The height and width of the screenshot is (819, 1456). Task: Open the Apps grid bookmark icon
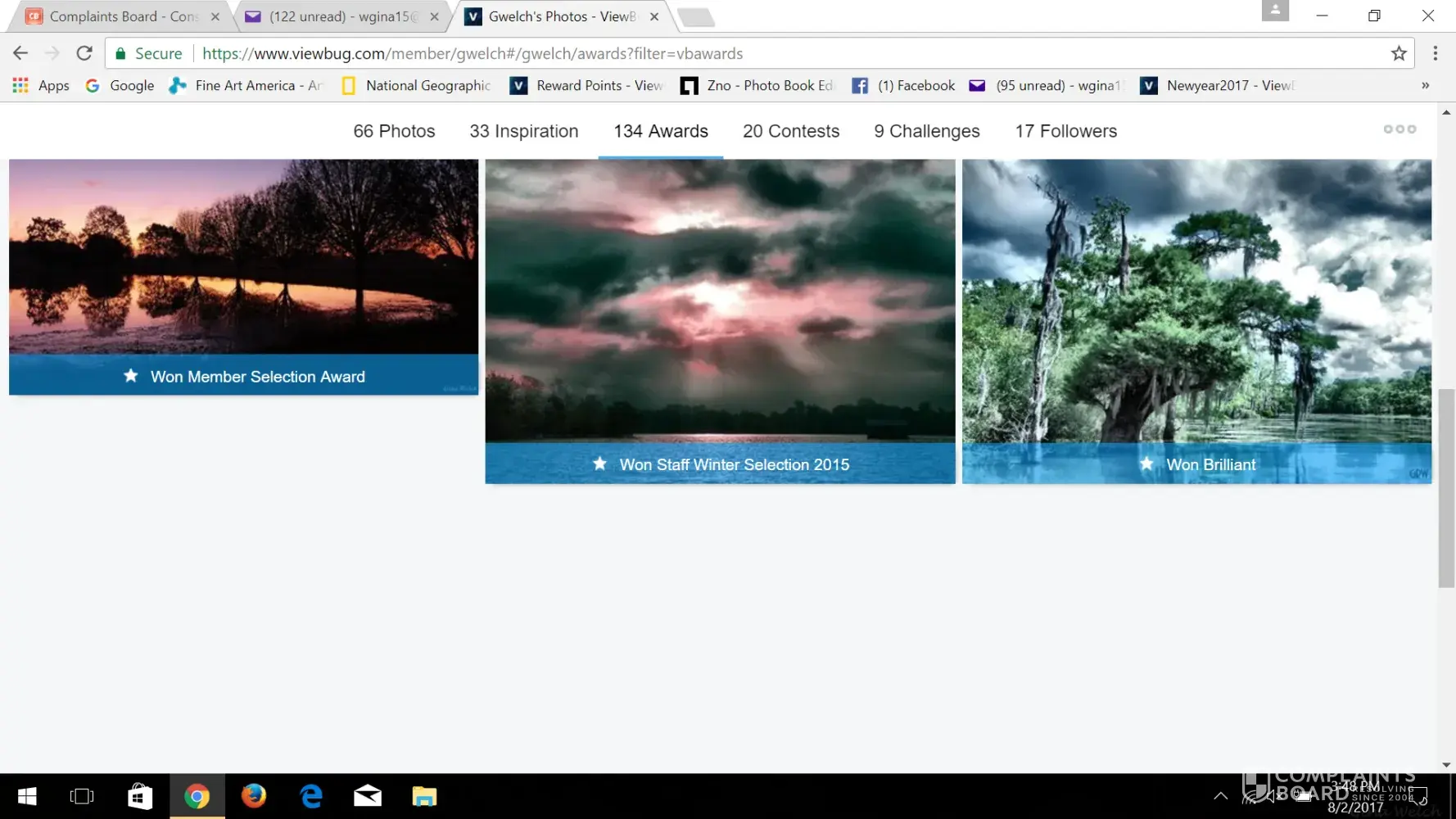pyautogui.click(x=20, y=85)
